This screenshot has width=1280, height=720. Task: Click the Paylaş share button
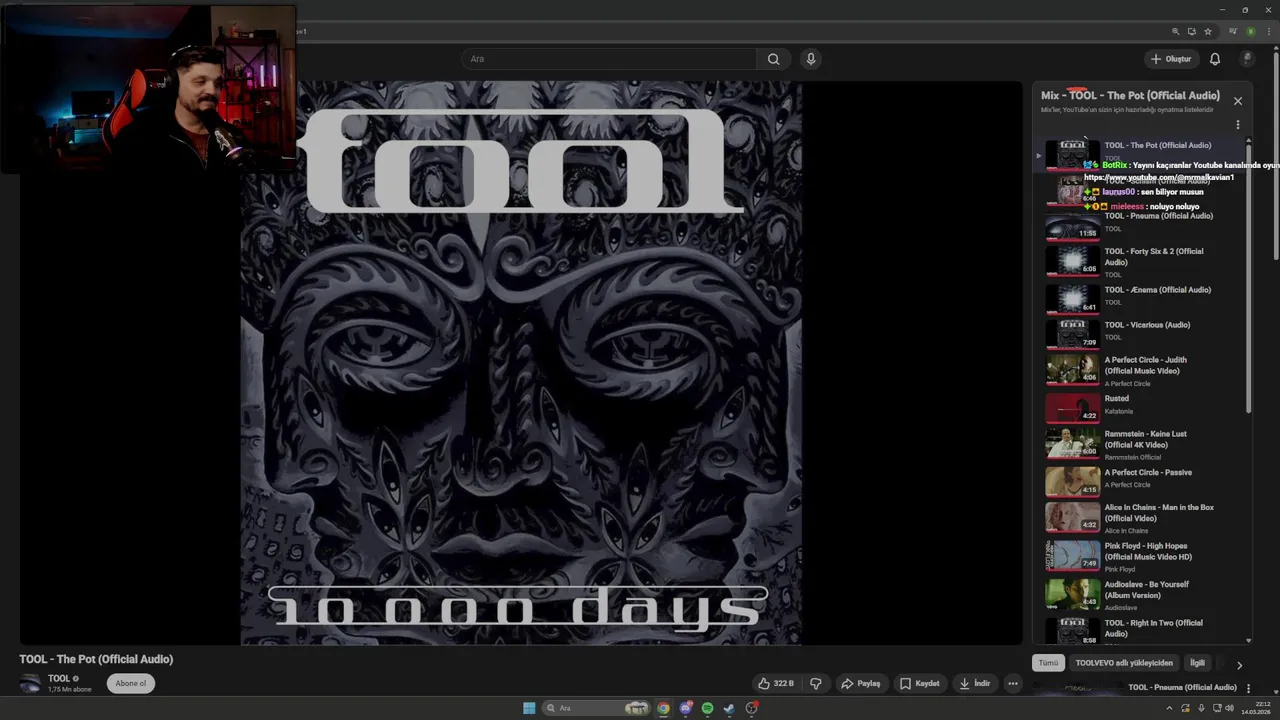[x=861, y=684]
